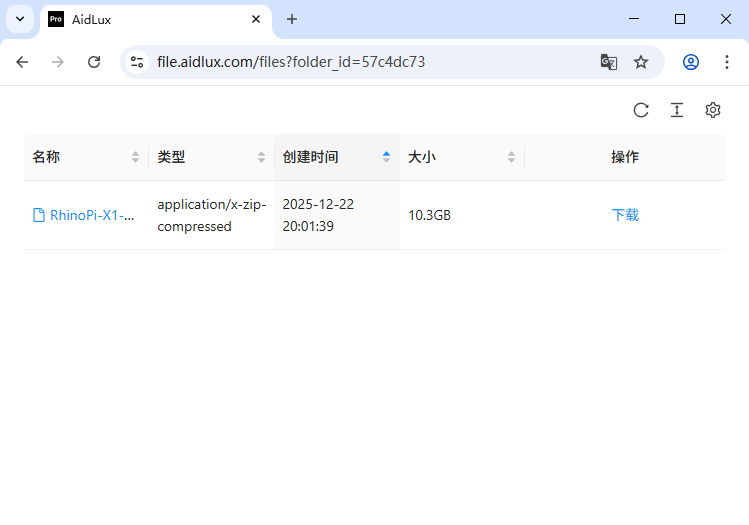Image resolution: width=749 pixels, height=525 pixels.
Task: Bookmark this page with the star icon
Action: (x=641, y=62)
